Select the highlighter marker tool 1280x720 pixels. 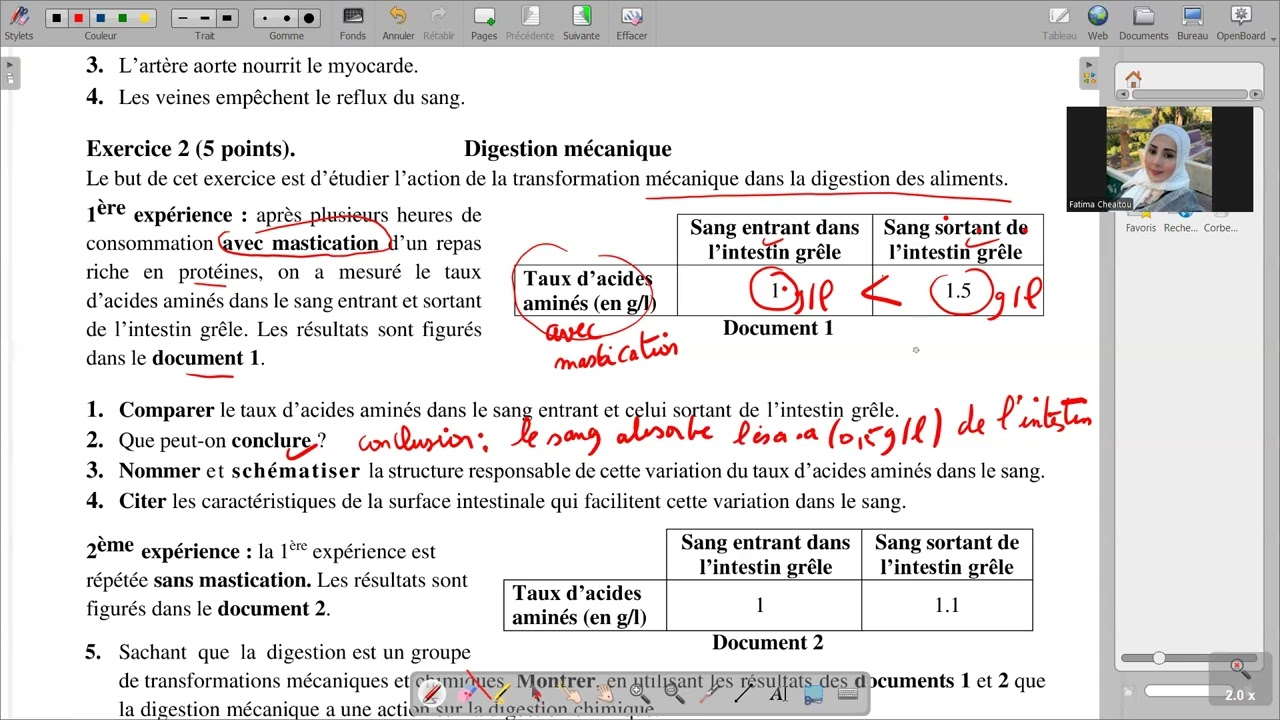pyautogui.click(x=501, y=694)
